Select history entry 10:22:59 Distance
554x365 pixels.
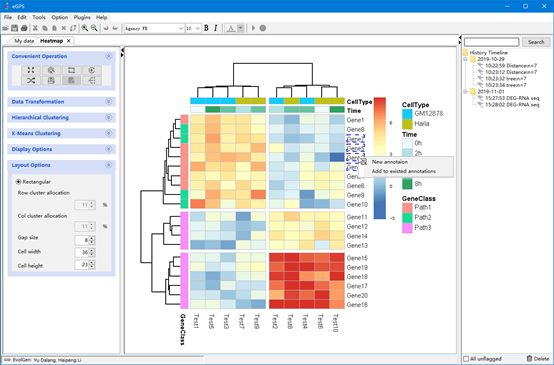coord(511,66)
